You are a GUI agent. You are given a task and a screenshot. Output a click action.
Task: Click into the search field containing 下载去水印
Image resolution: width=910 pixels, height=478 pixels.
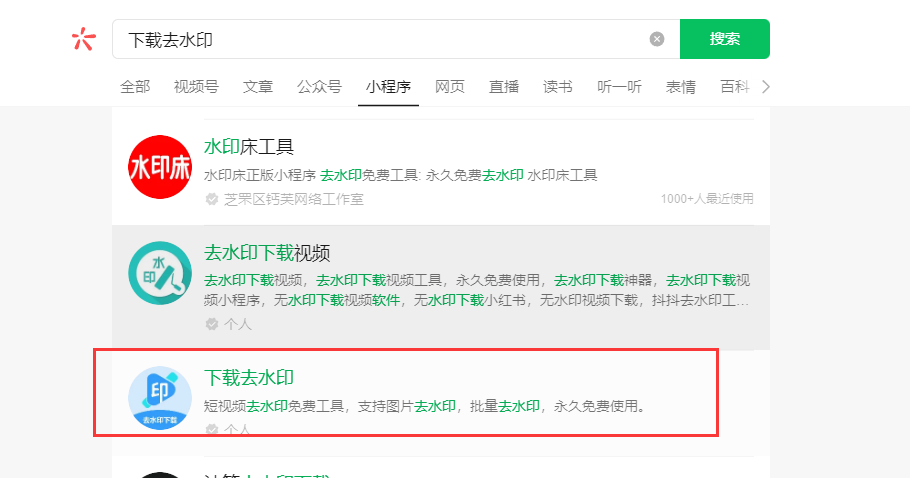[396, 39]
